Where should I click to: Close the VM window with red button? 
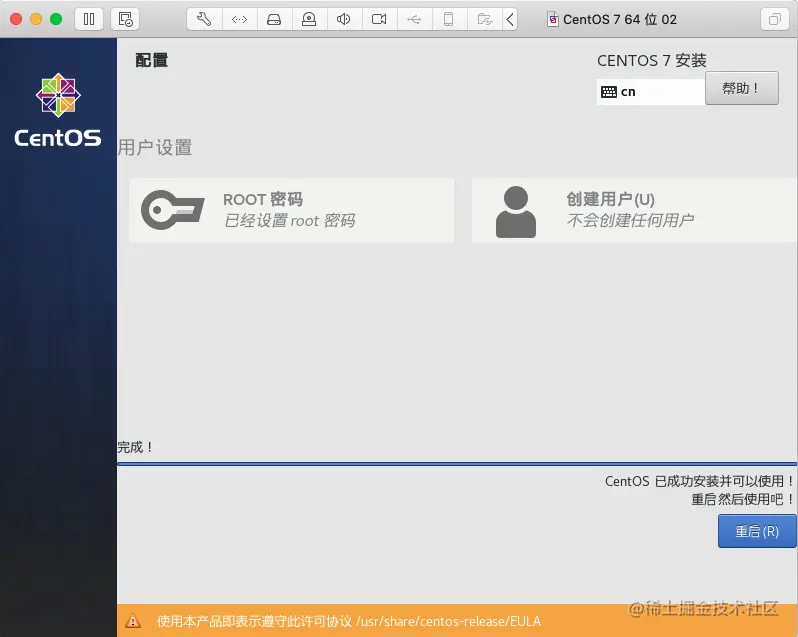tap(16, 19)
